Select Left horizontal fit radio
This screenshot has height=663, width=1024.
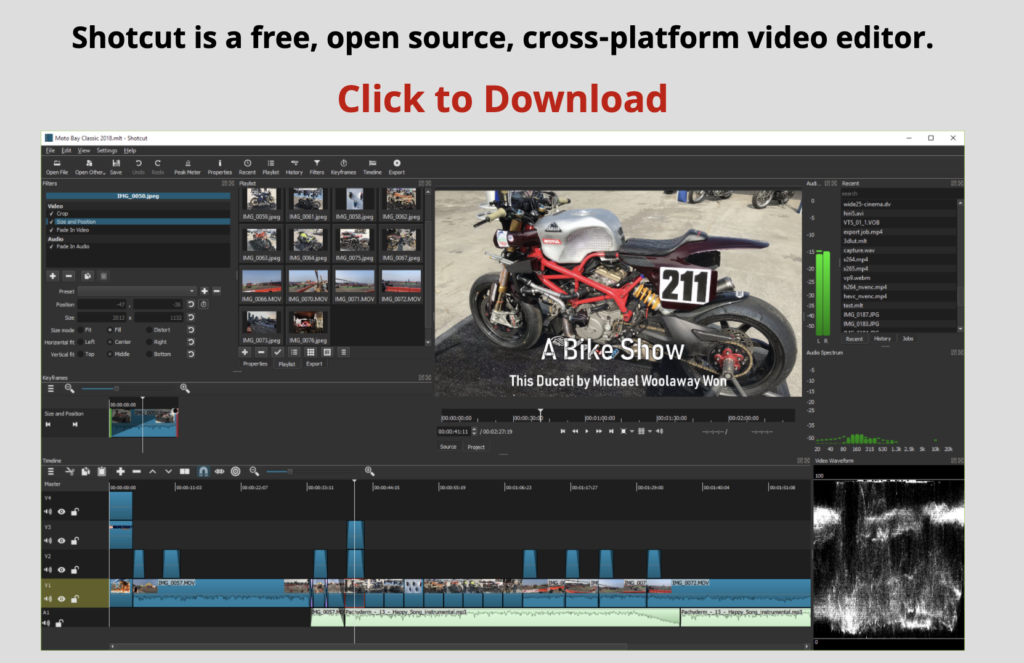click(x=82, y=342)
